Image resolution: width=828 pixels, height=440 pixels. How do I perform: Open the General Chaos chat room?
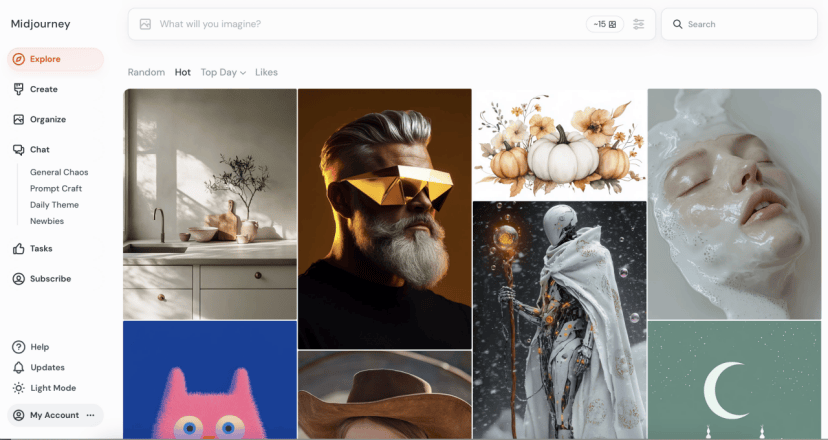[x=59, y=172]
